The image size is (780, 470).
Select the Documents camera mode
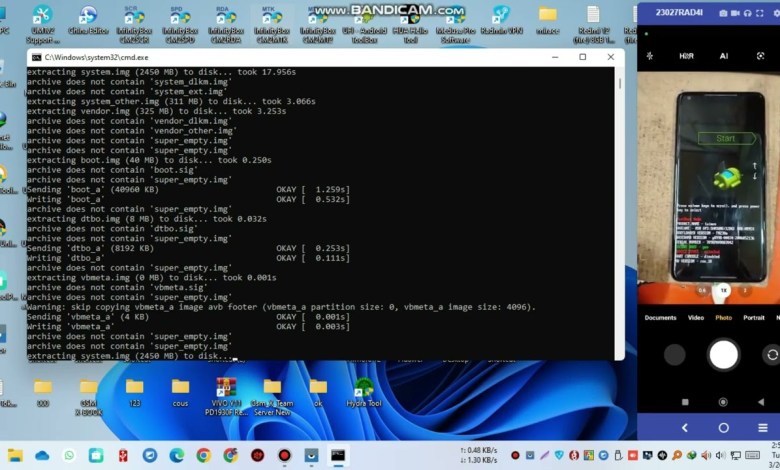660,318
